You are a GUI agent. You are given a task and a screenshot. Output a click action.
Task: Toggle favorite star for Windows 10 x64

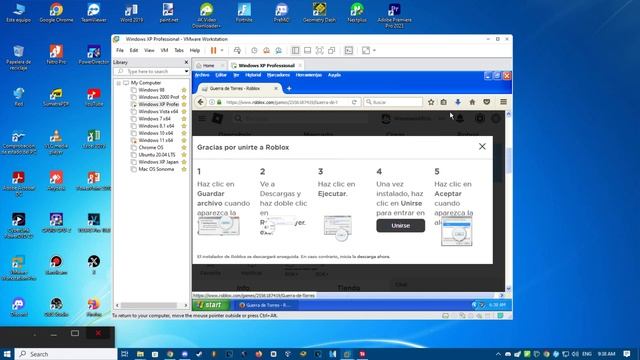pos(184,133)
